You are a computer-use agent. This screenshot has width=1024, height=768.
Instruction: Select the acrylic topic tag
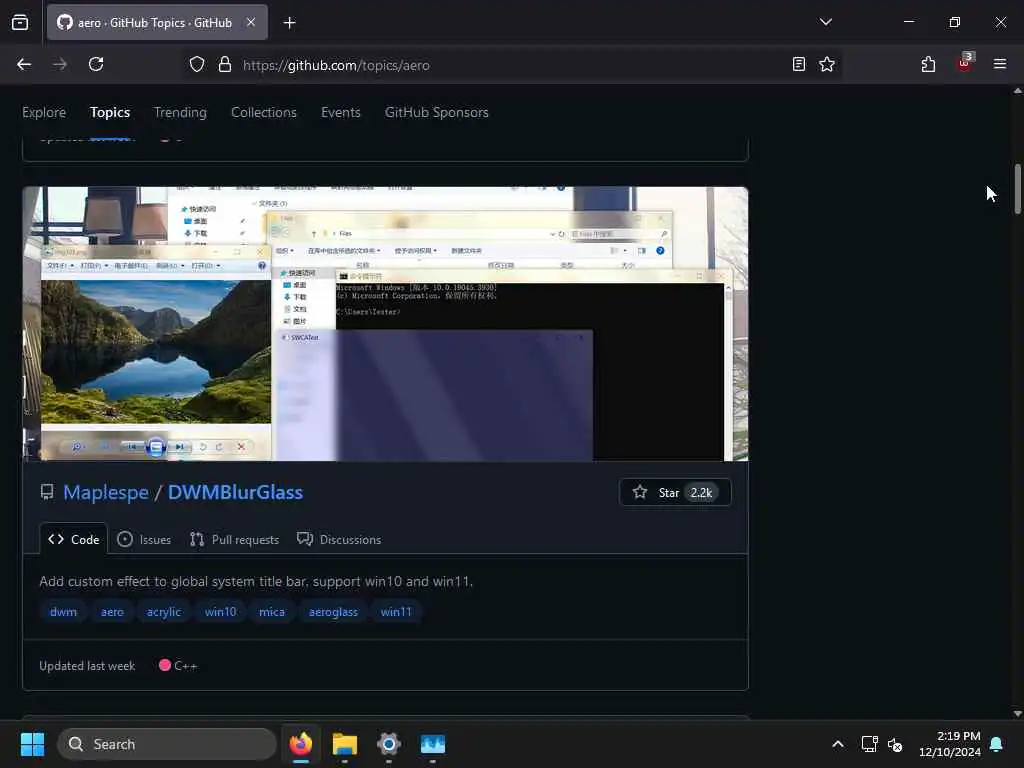(163, 612)
